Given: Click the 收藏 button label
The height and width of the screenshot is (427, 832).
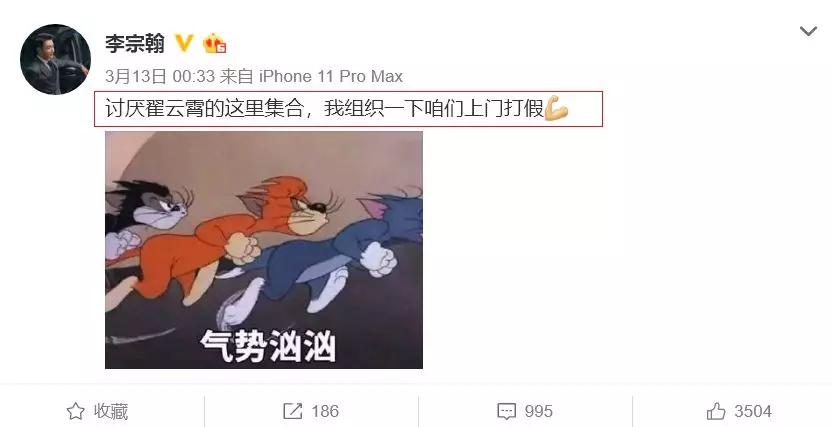Looking at the screenshot, I should point(111,411).
